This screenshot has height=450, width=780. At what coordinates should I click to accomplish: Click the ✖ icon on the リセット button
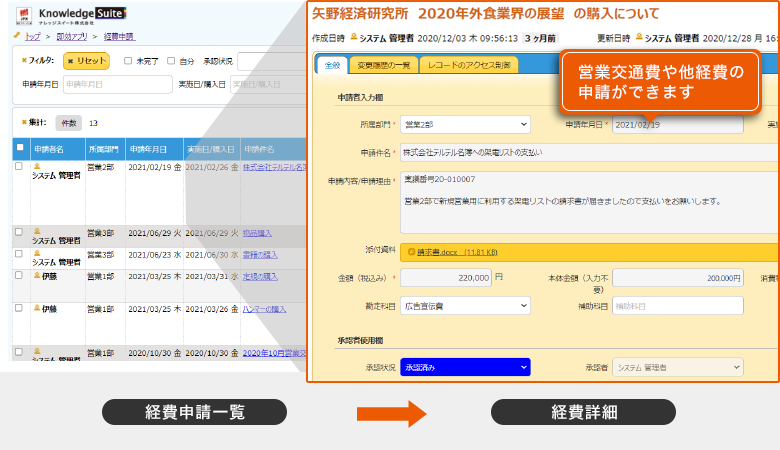(70, 61)
